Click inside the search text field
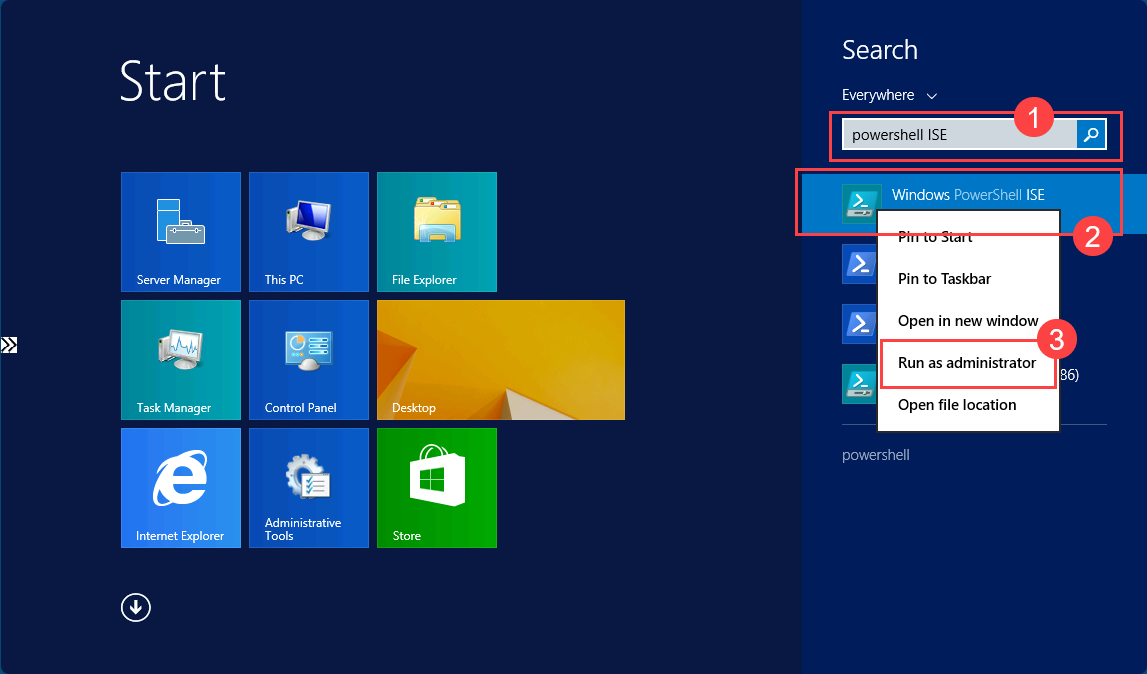 pos(950,134)
